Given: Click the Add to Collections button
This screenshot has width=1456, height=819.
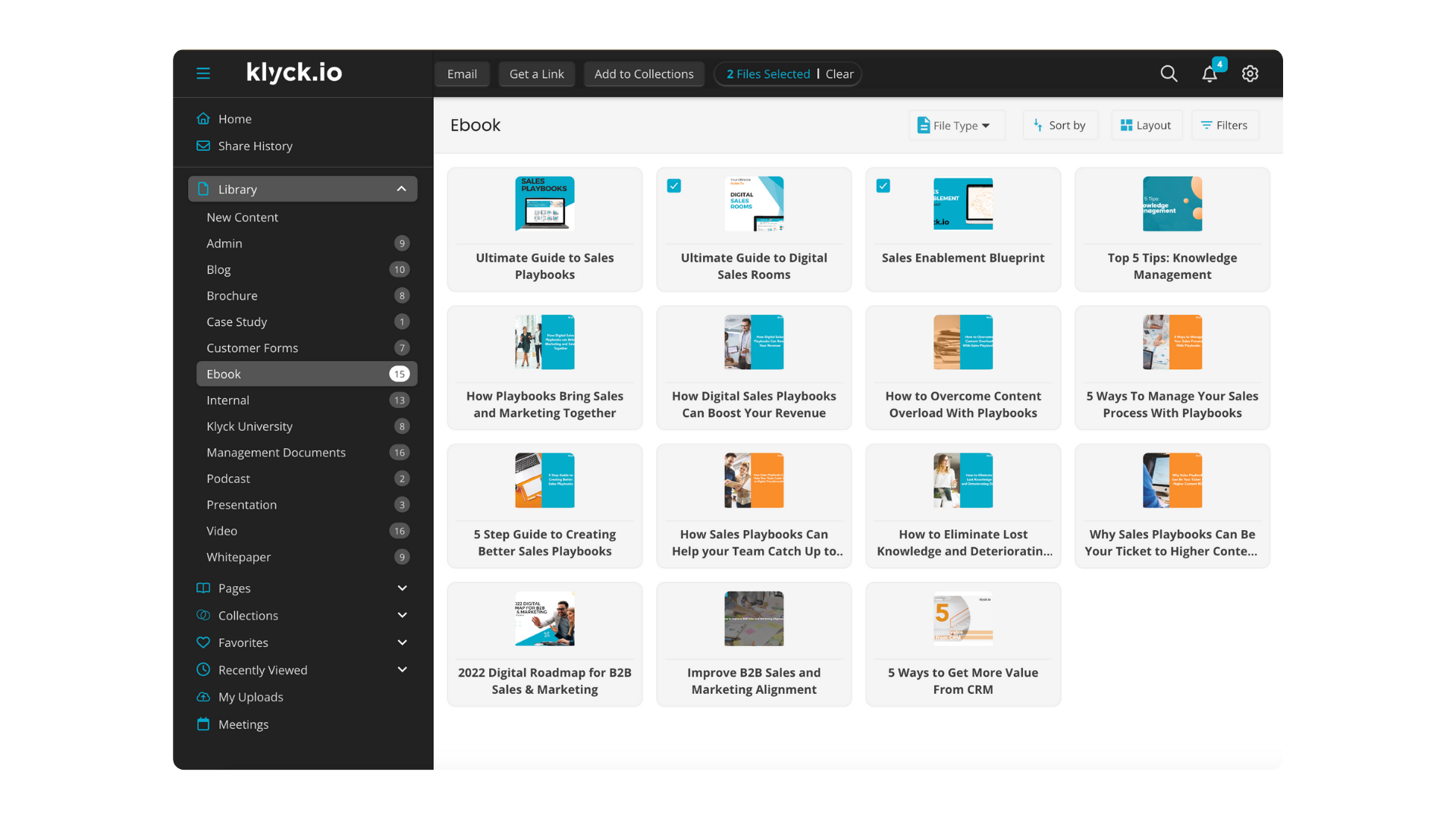Looking at the screenshot, I should (643, 74).
